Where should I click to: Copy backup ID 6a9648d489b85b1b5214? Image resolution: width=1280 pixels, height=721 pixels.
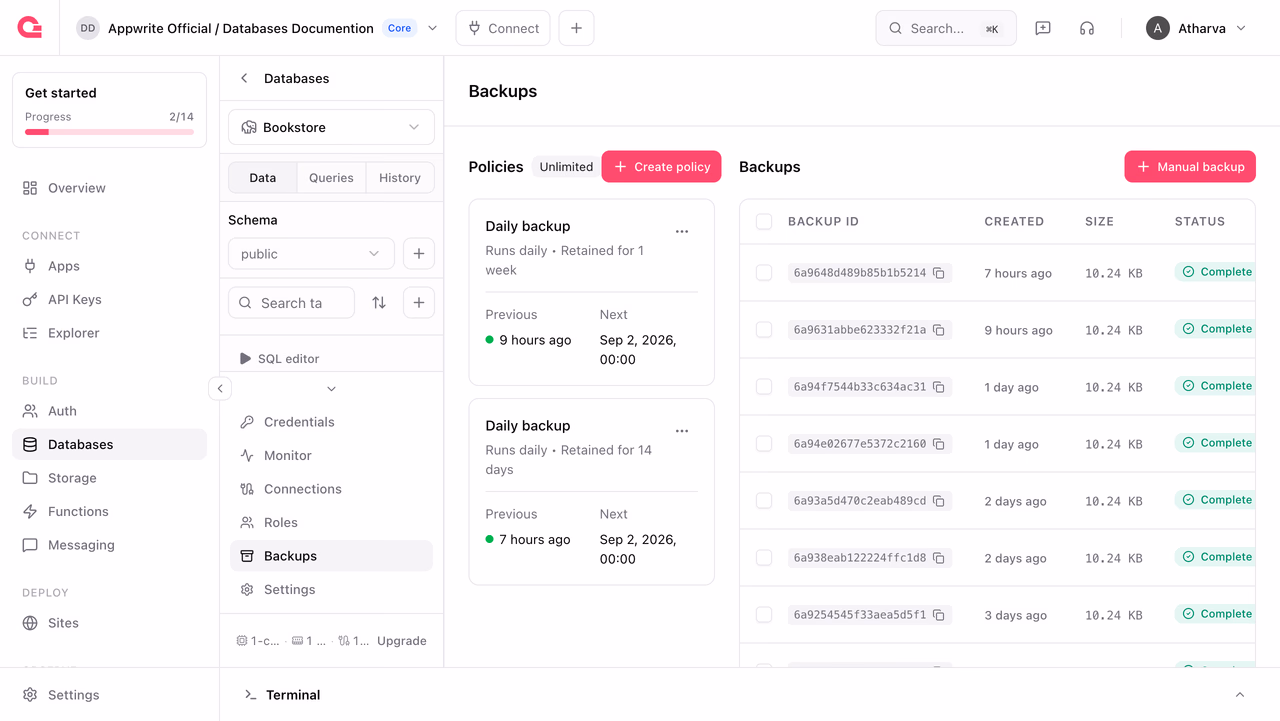[x=939, y=273]
